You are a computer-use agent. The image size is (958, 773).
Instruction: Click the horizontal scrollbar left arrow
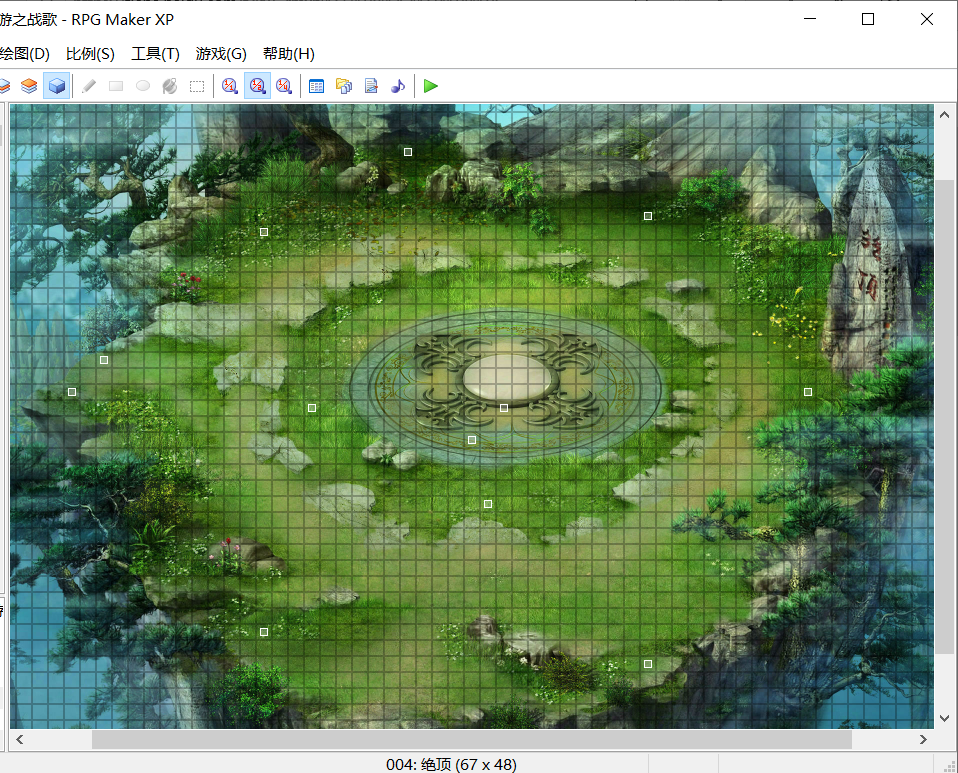pyautogui.click(x=20, y=739)
